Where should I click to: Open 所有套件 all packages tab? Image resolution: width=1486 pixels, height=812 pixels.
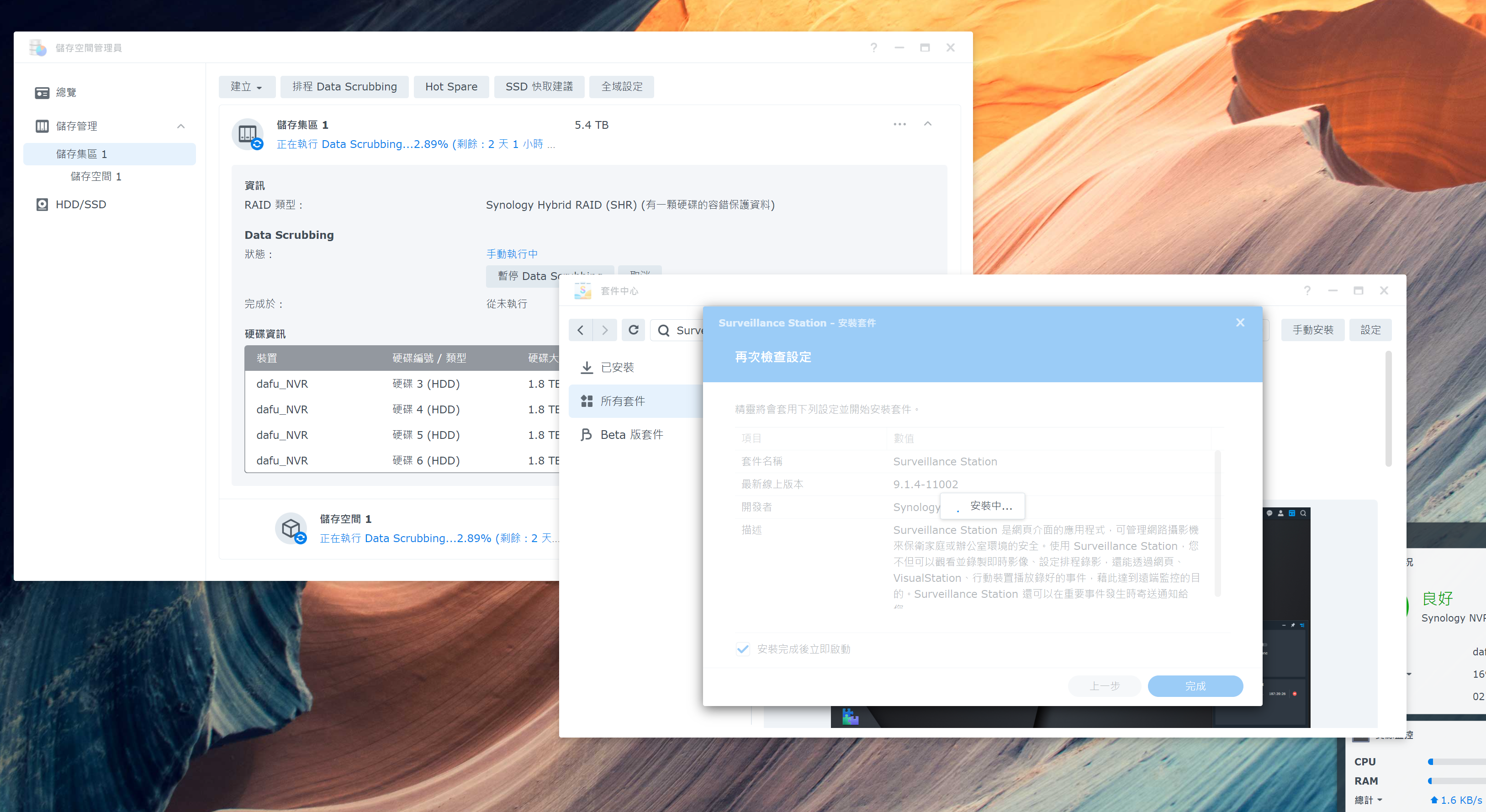tap(636, 401)
